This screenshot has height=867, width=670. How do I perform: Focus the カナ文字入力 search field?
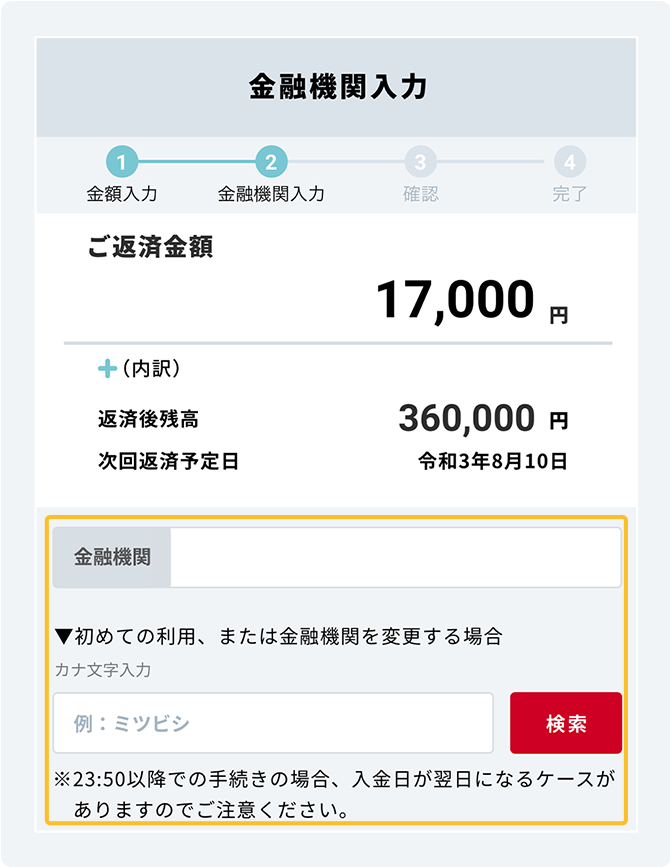[x=273, y=723]
